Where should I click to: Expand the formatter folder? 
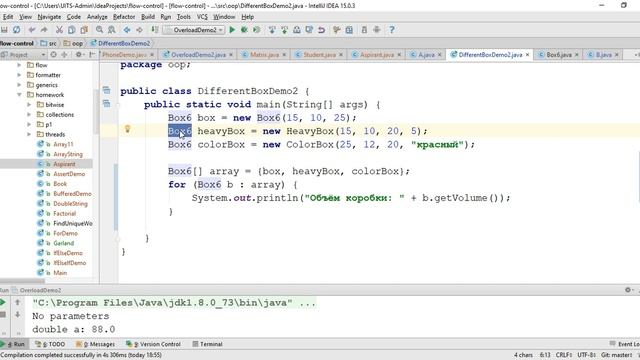pos(19,75)
